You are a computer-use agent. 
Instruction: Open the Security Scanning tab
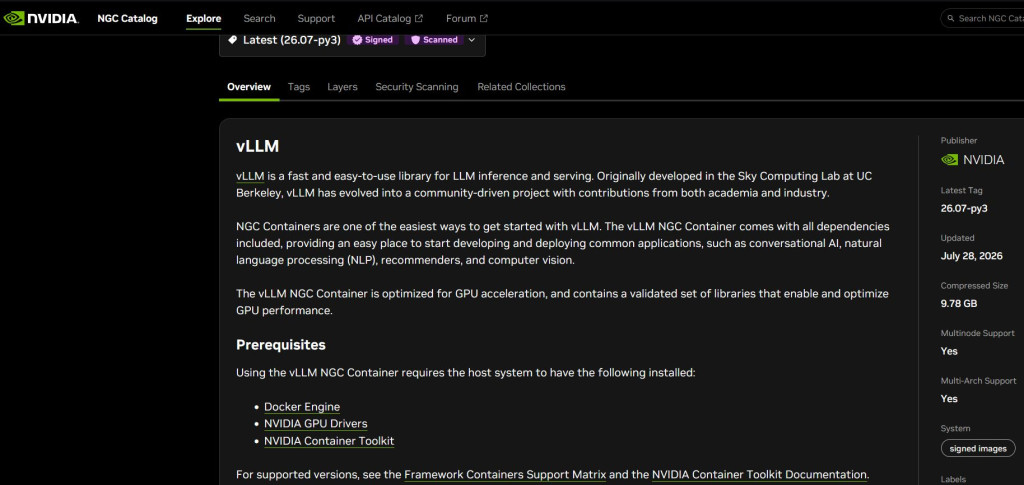pyautogui.click(x=417, y=87)
